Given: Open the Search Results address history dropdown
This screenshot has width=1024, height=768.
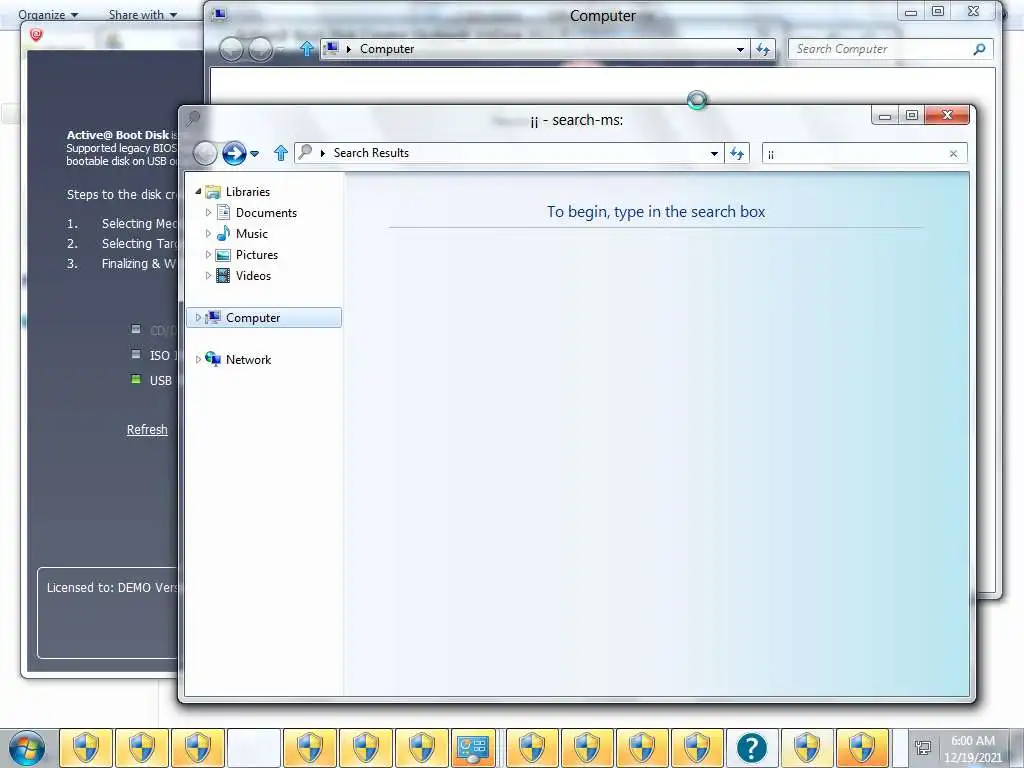Looking at the screenshot, I should [714, 153].
